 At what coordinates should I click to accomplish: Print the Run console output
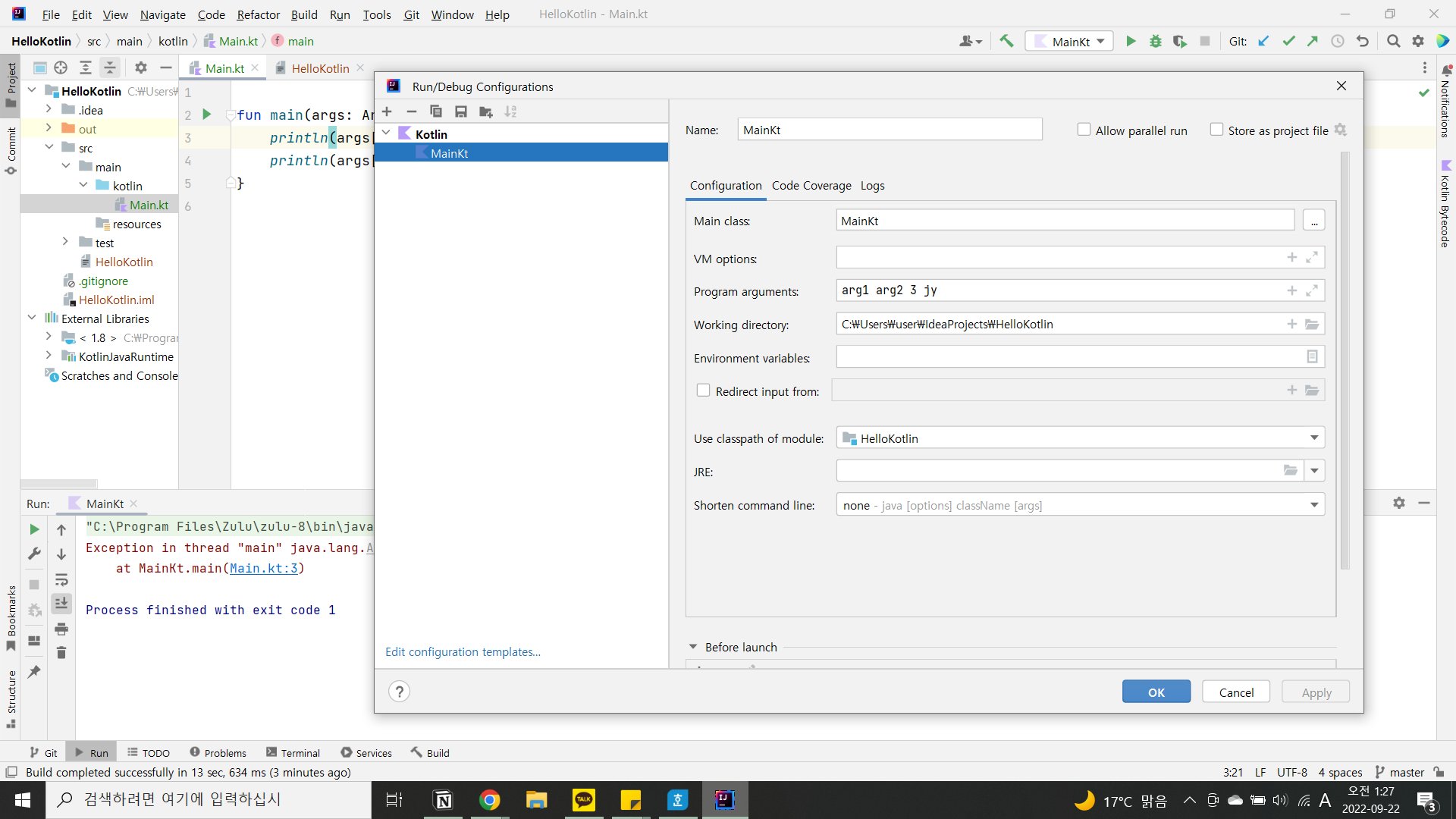[x=61, y=629]
